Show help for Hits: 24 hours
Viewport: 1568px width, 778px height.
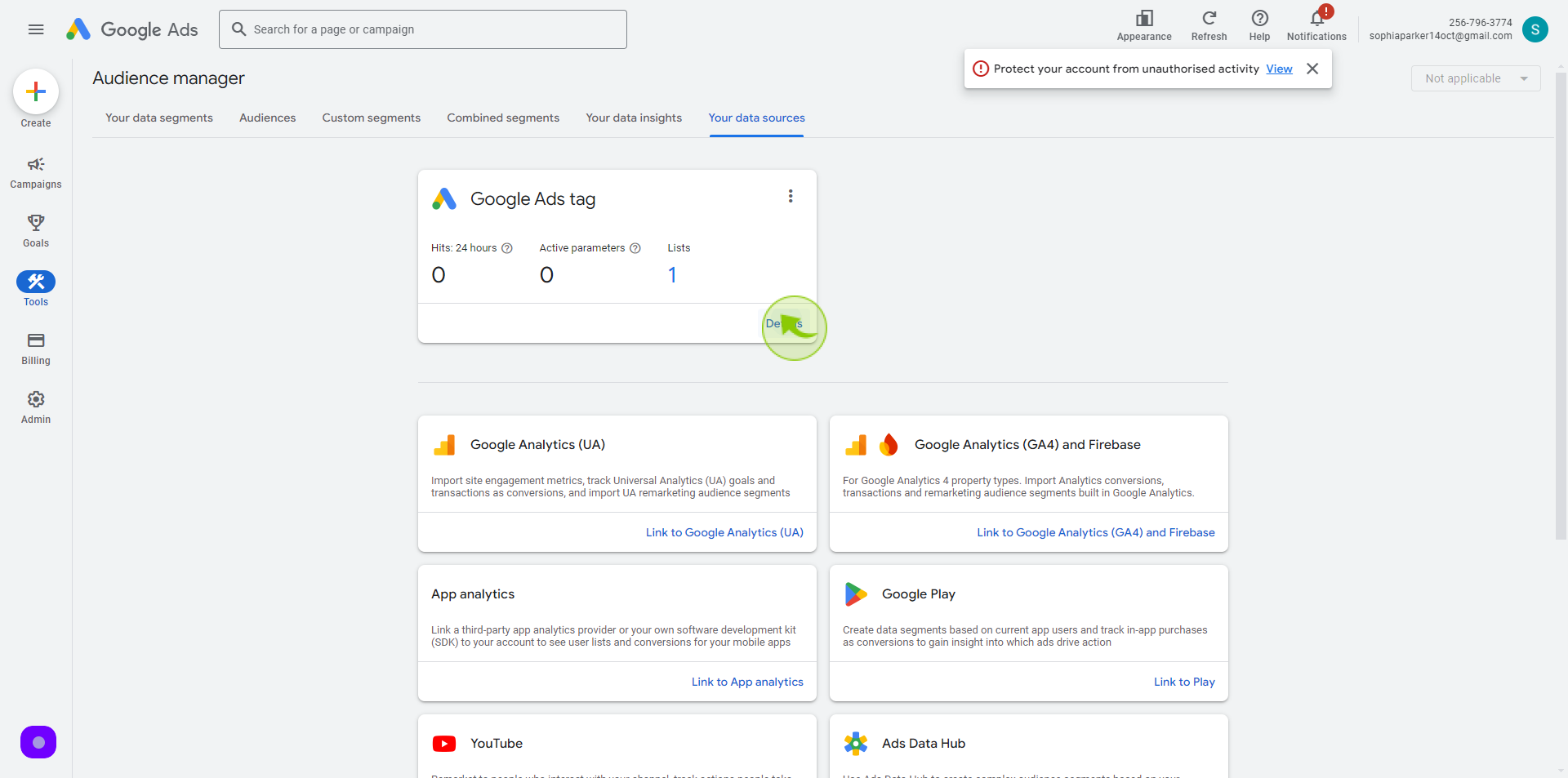[507, 248]
